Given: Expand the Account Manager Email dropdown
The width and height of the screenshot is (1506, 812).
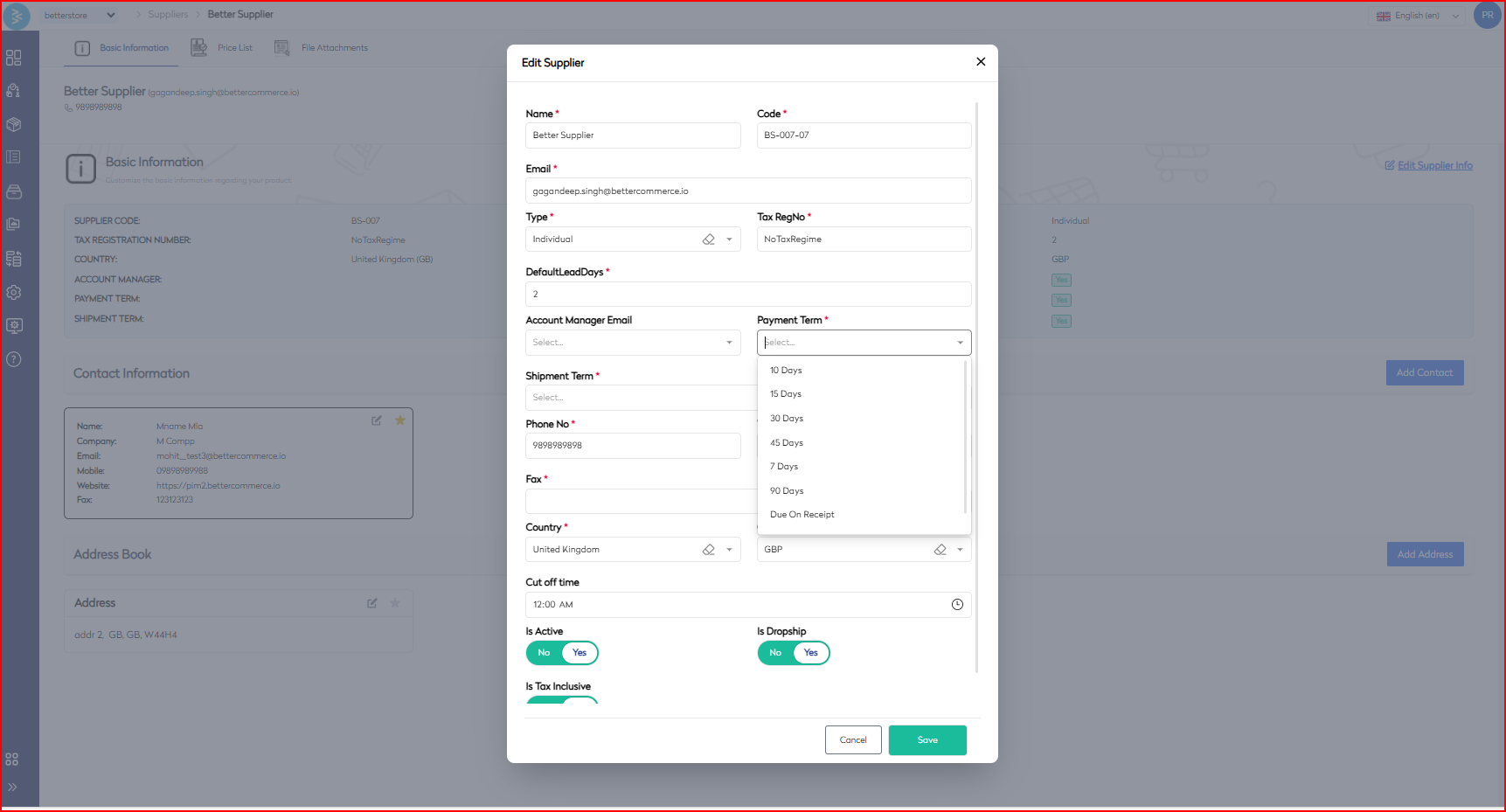Looking at the screenshot, I should coord(729,343).
